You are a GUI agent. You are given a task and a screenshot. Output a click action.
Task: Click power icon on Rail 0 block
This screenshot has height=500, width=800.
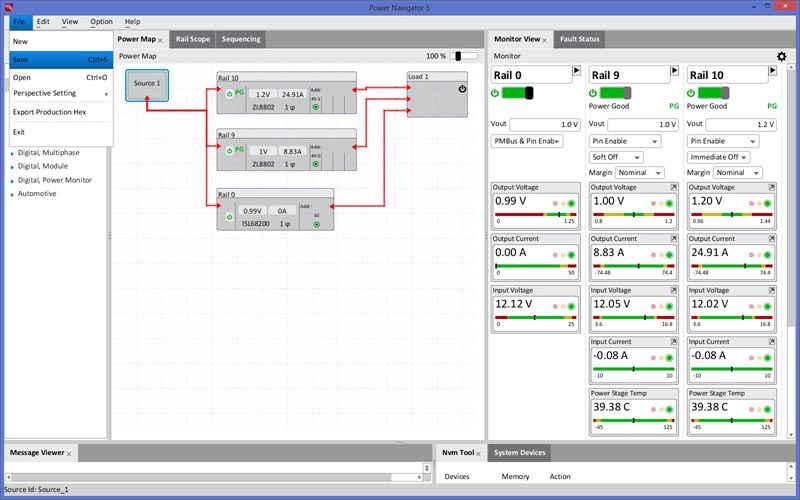(x=230, y=217)
